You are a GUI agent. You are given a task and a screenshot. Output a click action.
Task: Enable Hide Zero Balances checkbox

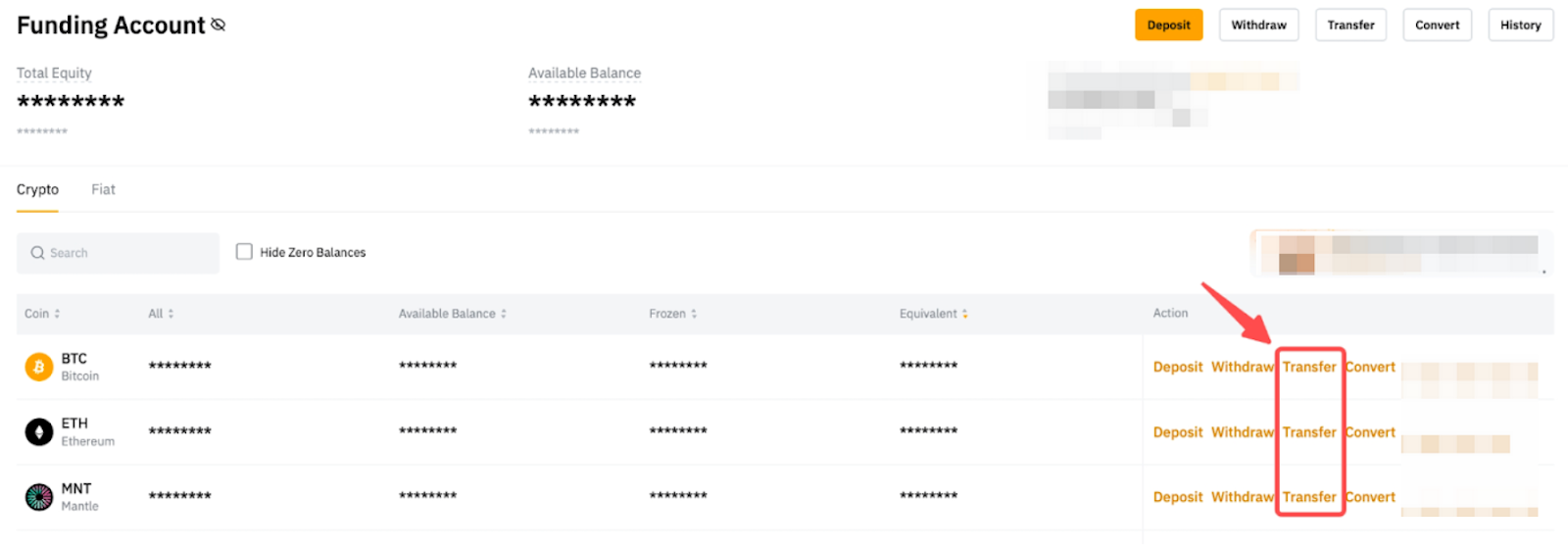[x=244, y=252]
